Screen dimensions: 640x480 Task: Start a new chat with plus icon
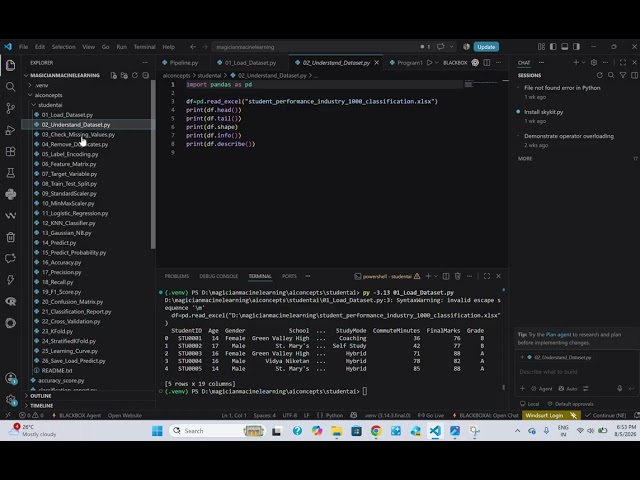[x=576, y=62]
